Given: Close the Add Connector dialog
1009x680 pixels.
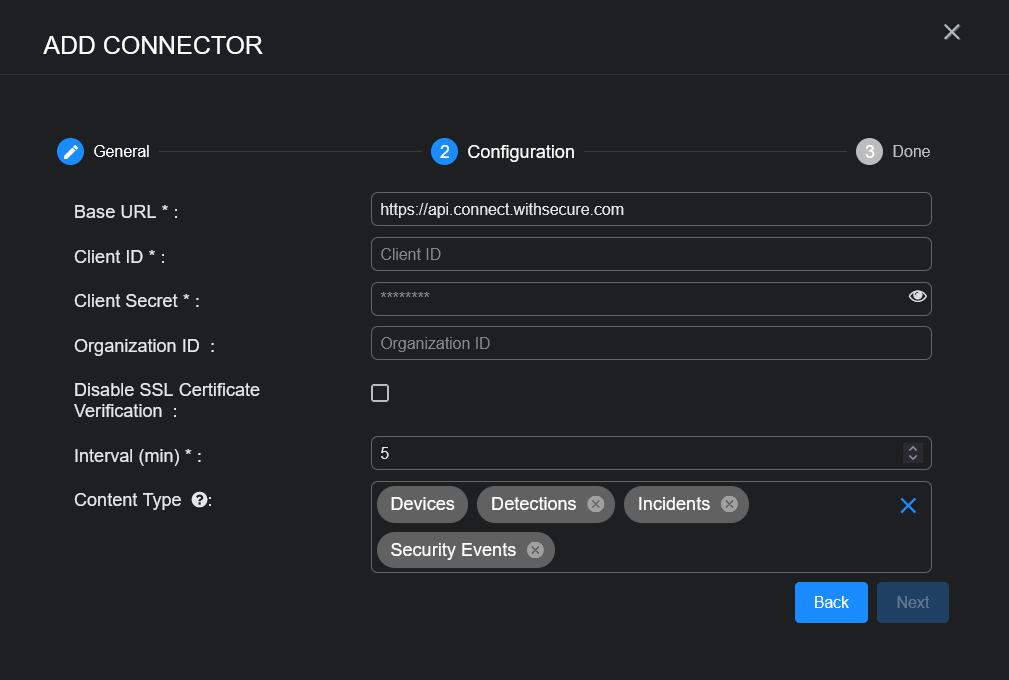Looking at the screenshot, I should pos(951,32).
